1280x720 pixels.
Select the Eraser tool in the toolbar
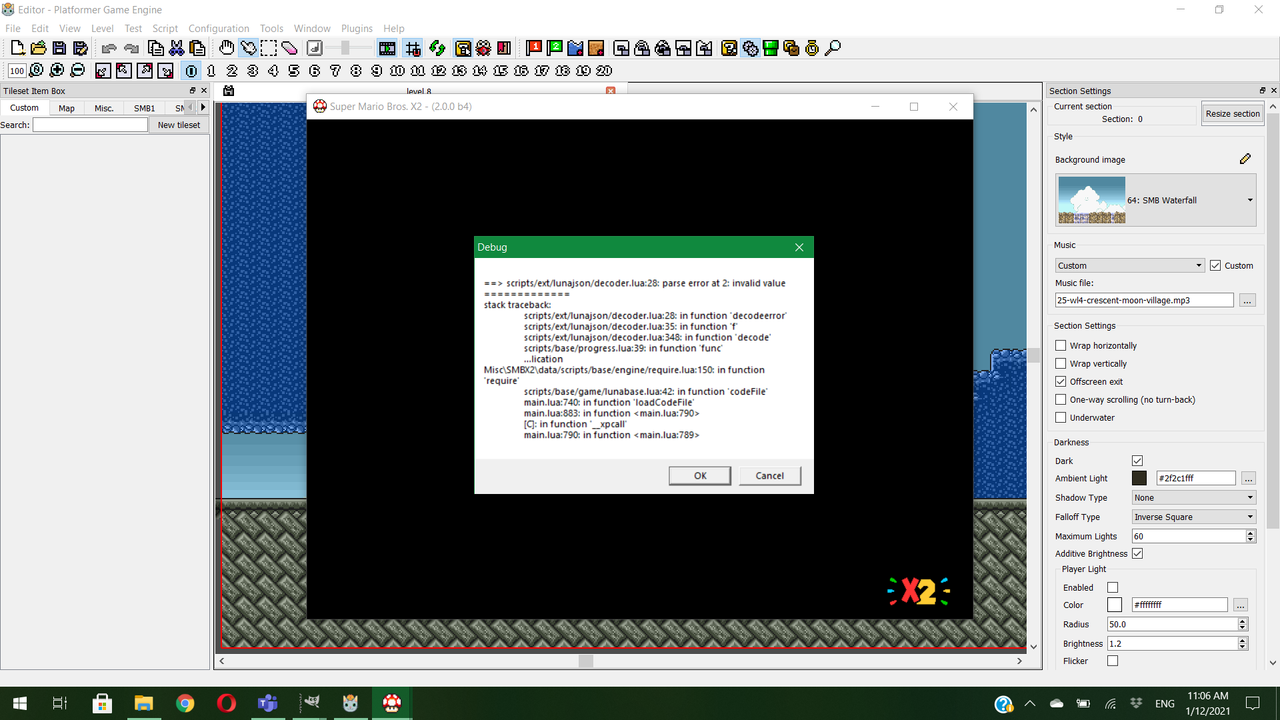(287, 47)
